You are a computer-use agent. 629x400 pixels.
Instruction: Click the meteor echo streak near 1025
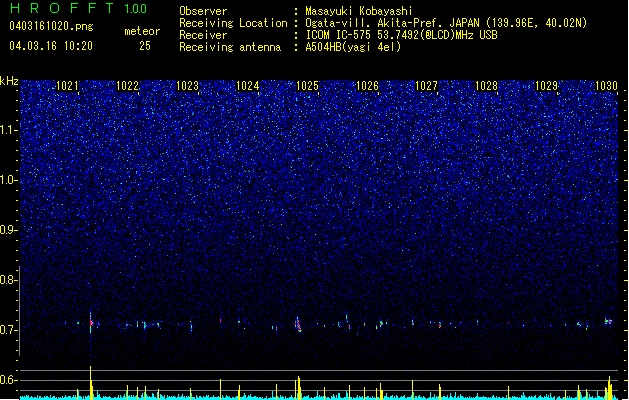click(x=298, y=325)
